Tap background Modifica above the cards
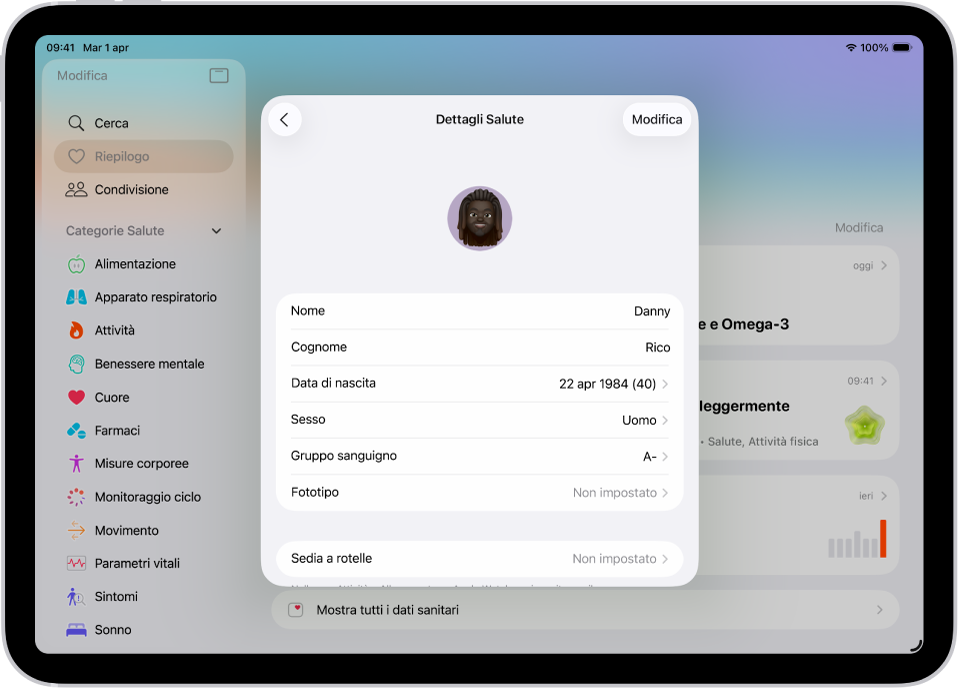Screen dimensions: 960x689 (x=859, y=228)
